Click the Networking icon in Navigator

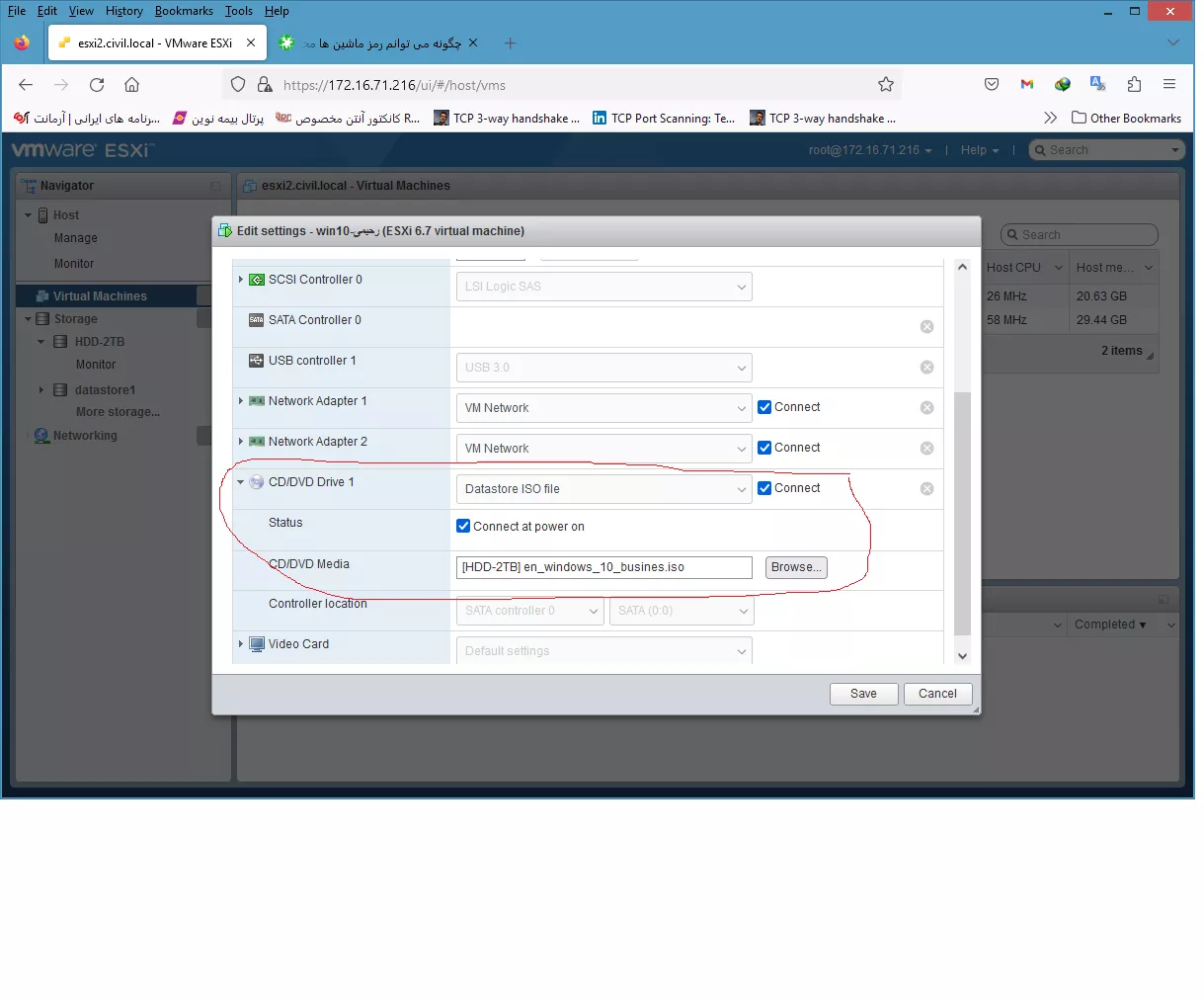click(41, 436)
